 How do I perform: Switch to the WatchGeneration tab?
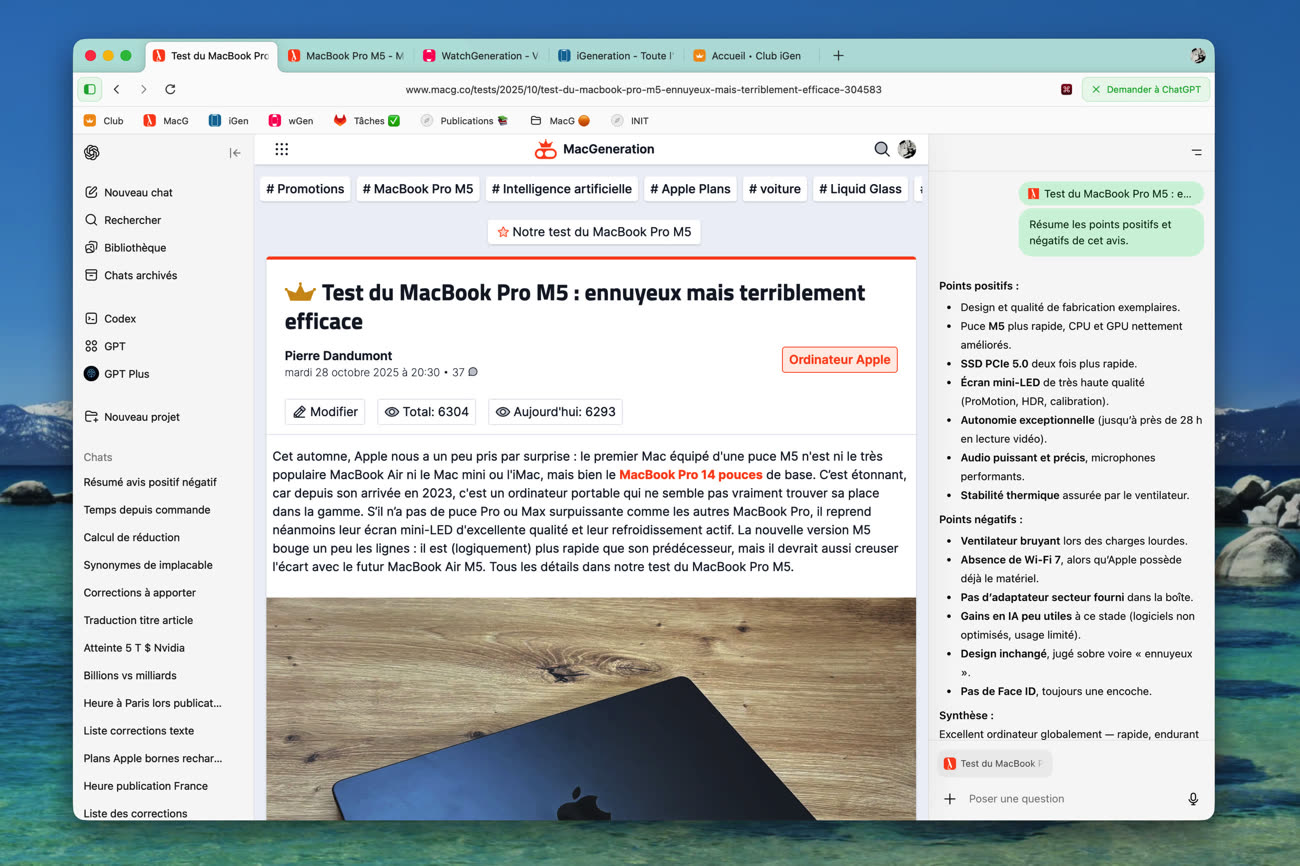(480, 56)
